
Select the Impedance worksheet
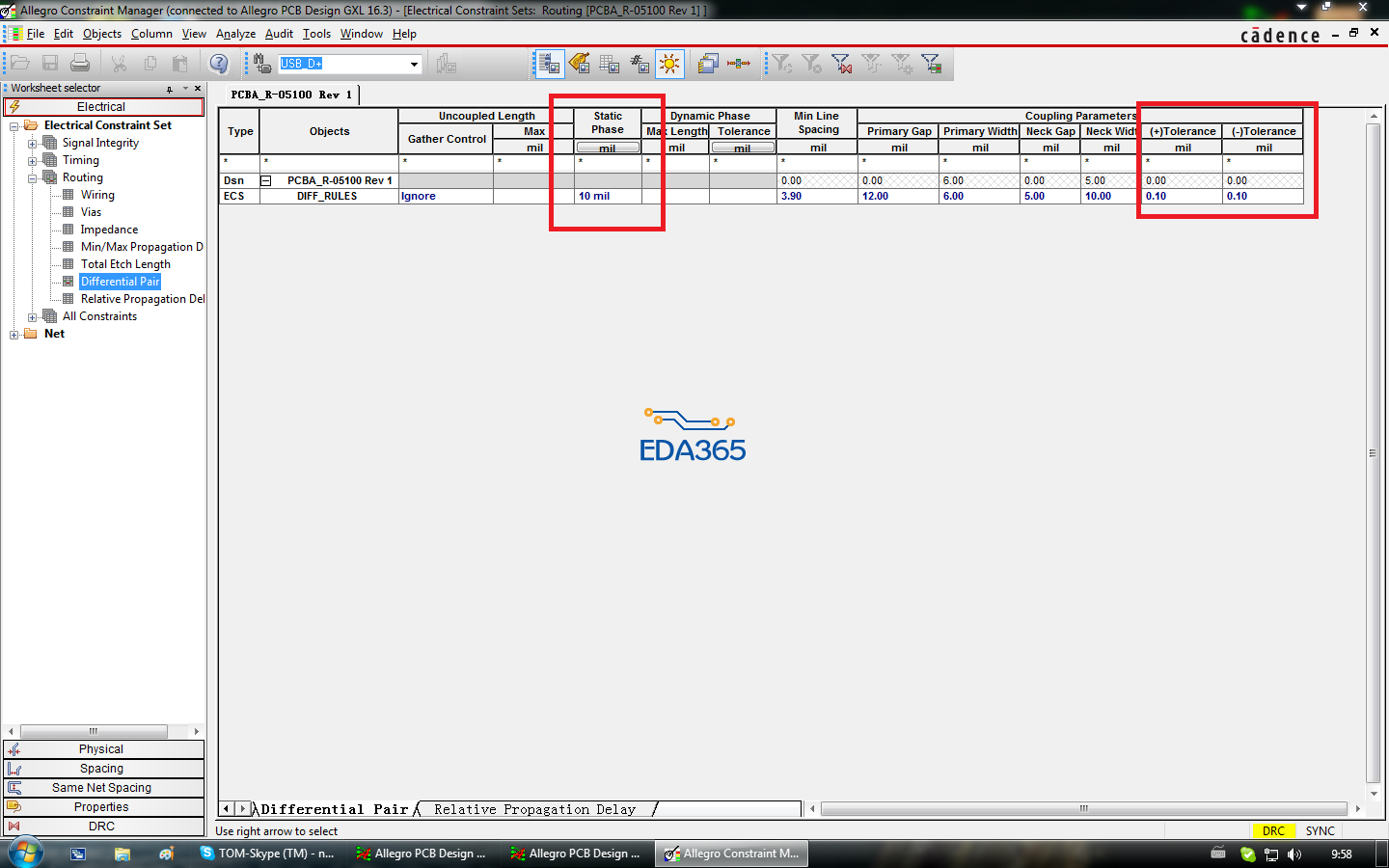point(109,230)
